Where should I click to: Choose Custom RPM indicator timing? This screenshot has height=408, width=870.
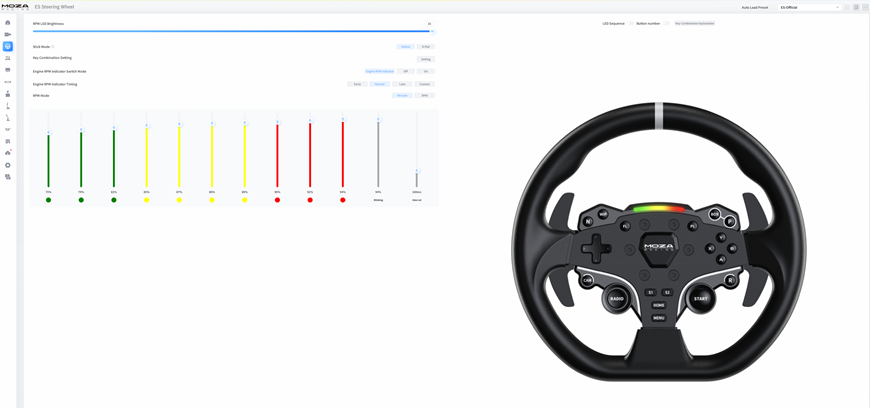click(424, 84)
